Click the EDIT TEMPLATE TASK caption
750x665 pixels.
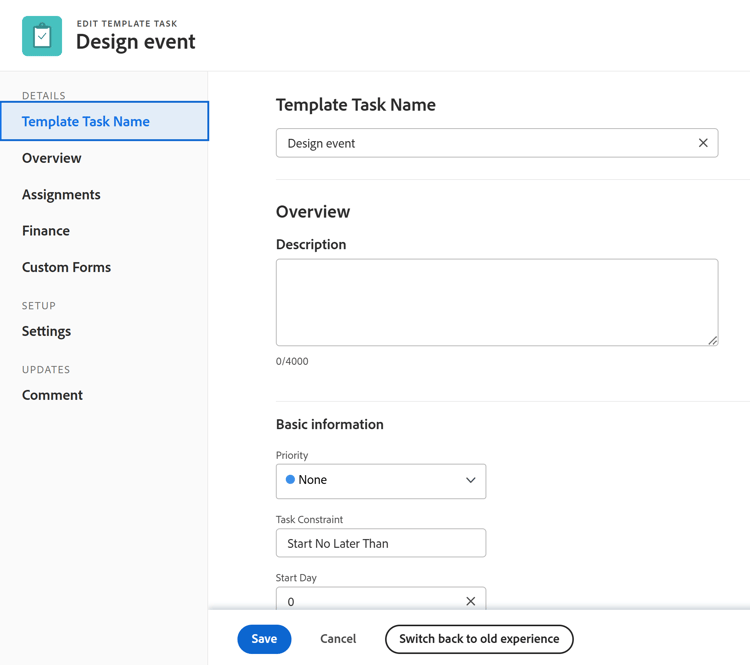pos(127,23)
